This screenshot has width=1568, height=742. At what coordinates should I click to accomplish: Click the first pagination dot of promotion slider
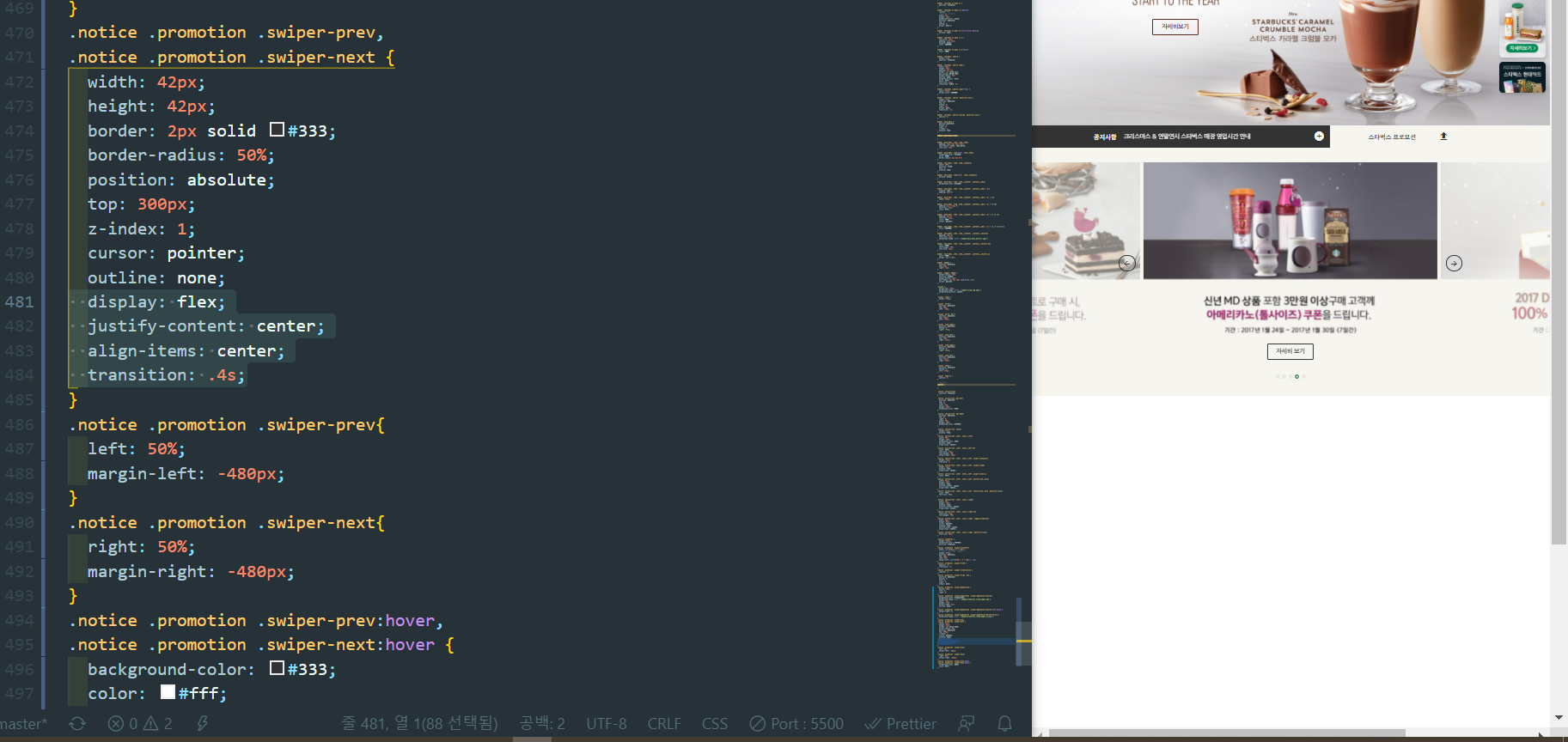click(1277, 376)
